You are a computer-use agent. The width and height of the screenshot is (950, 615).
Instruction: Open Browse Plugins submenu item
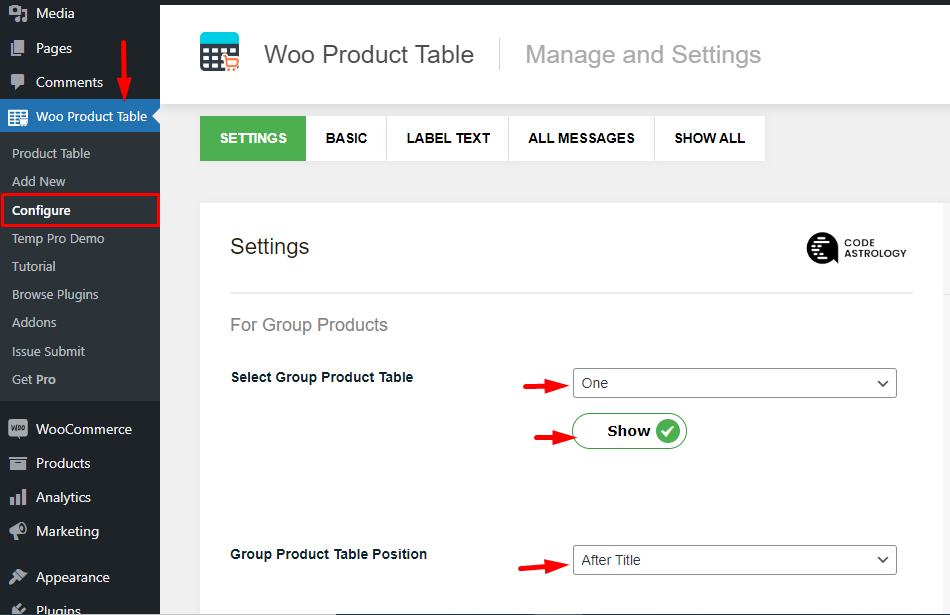55,294
